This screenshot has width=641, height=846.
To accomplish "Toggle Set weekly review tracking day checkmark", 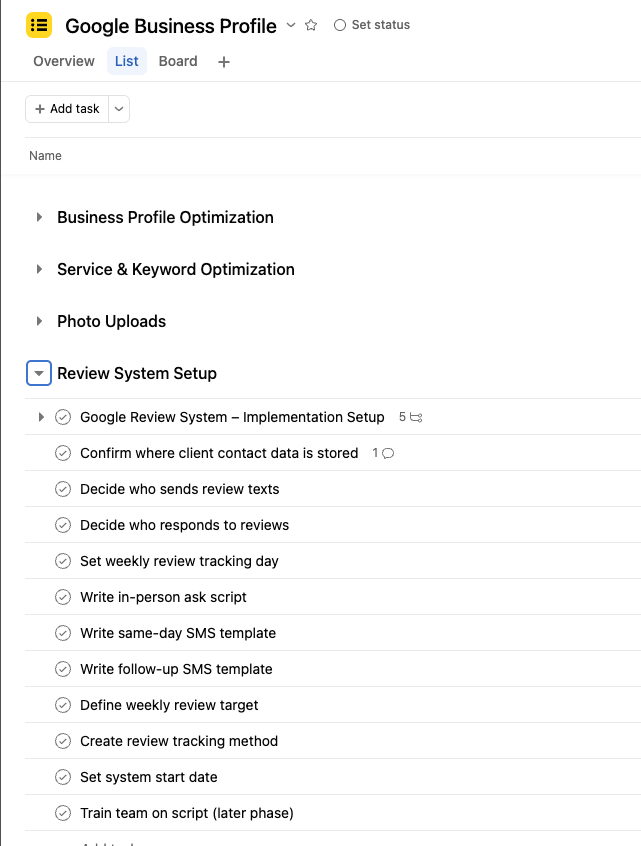I will pyautogui.click(x=63, y=561).
